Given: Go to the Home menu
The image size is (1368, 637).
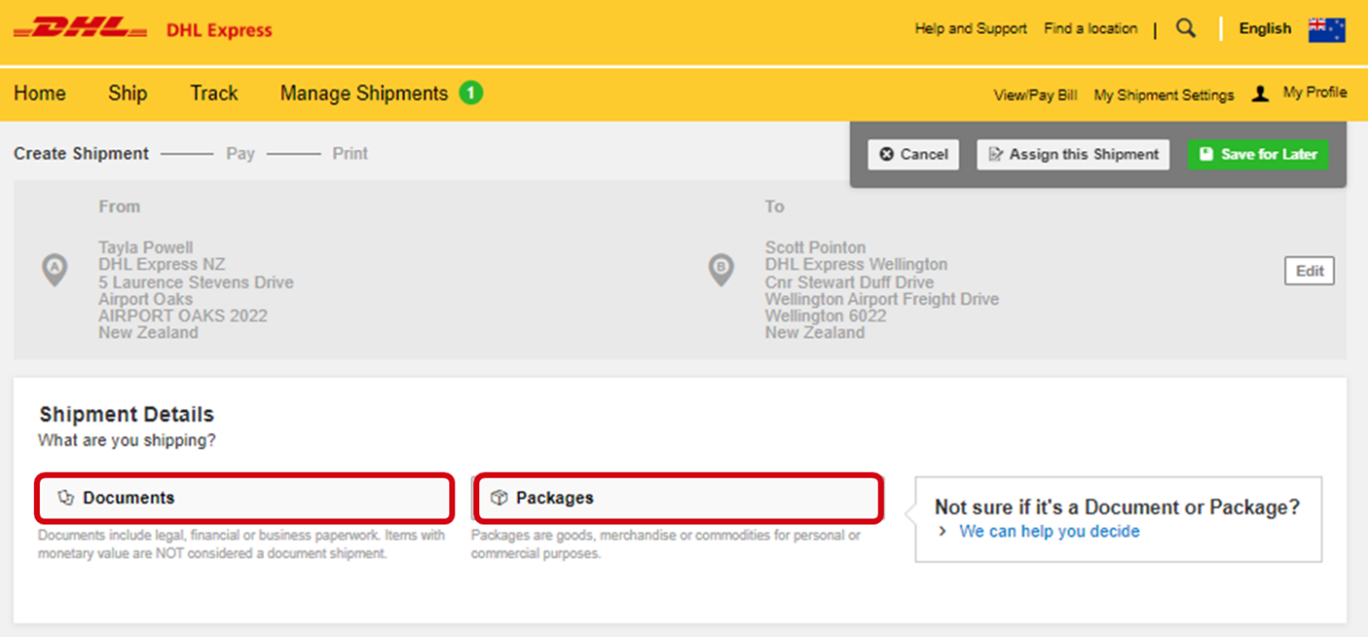Looking at the screenshot, I should [x=40, y=93].
